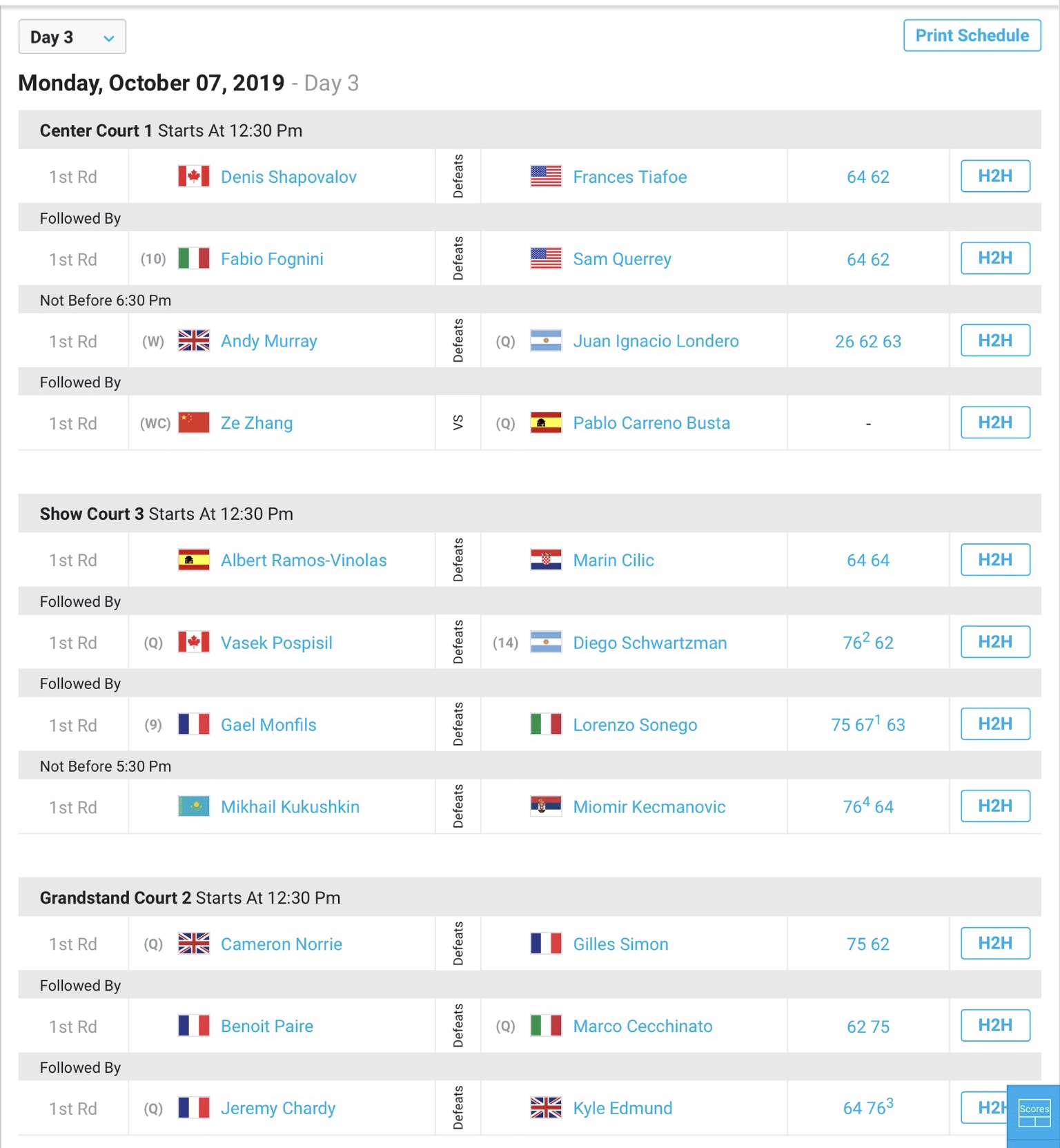Open Pablo Carreno Busta's player link

(x=651, y=423)
